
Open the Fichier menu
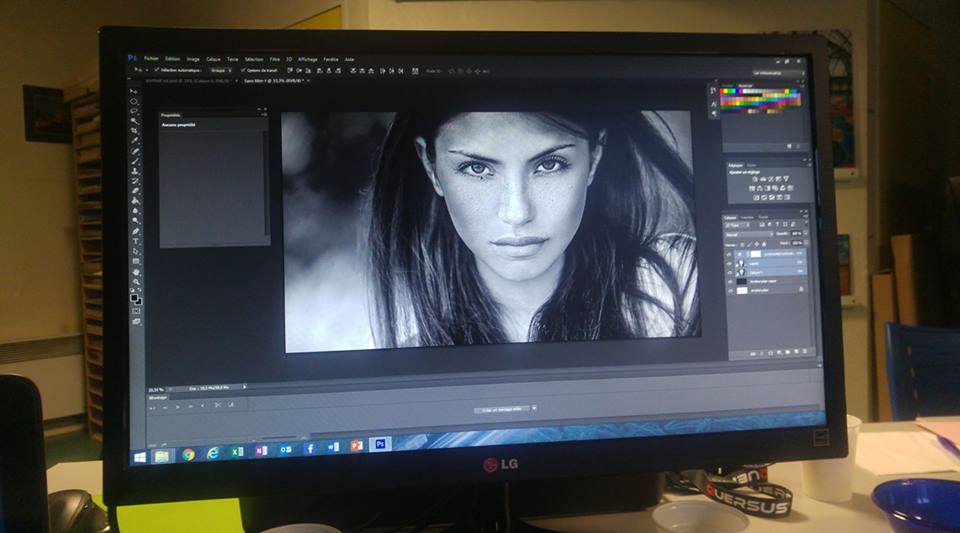151,59
